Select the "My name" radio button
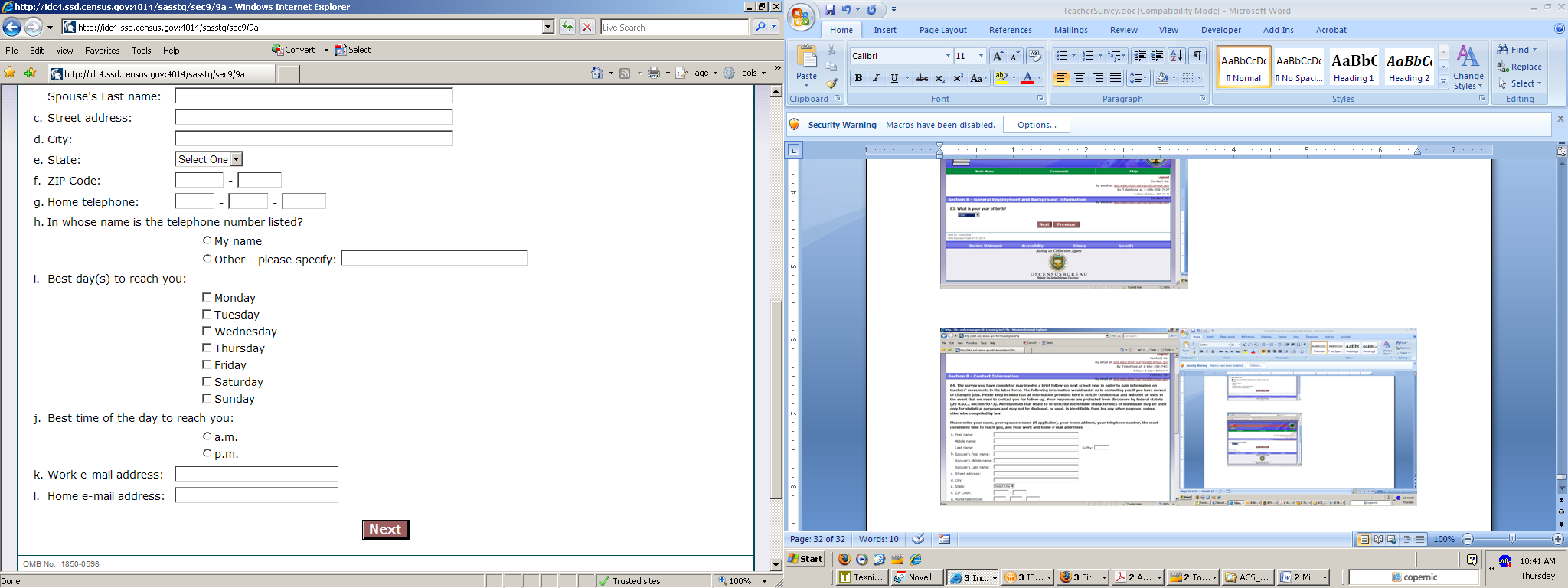Screen dimensions: 1568x588 click(x=207, y=240)
